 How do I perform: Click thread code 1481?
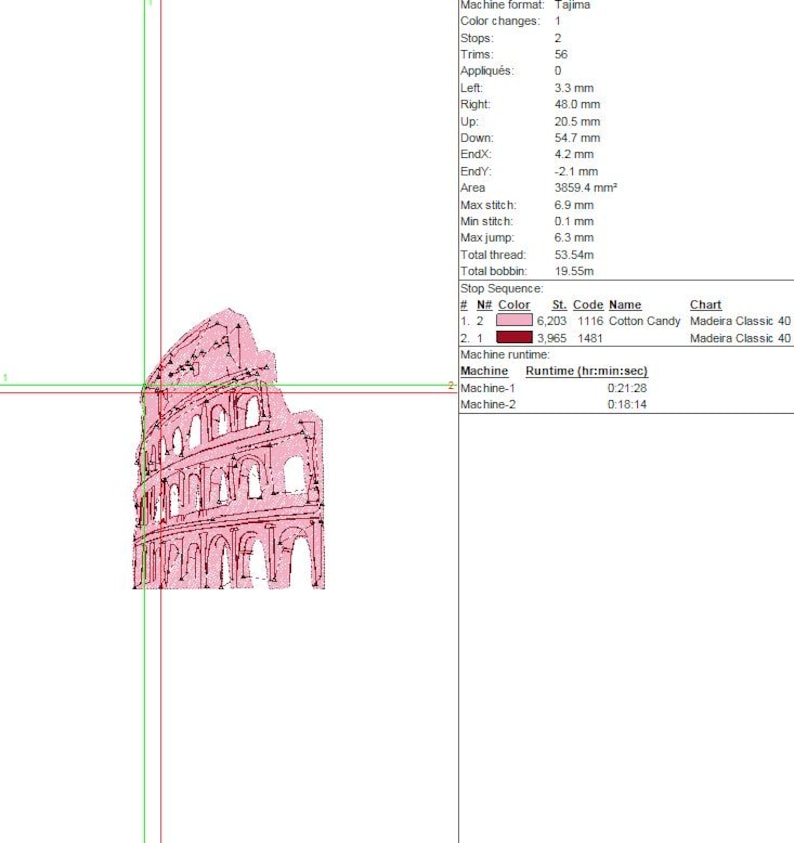tap(590, 338)
